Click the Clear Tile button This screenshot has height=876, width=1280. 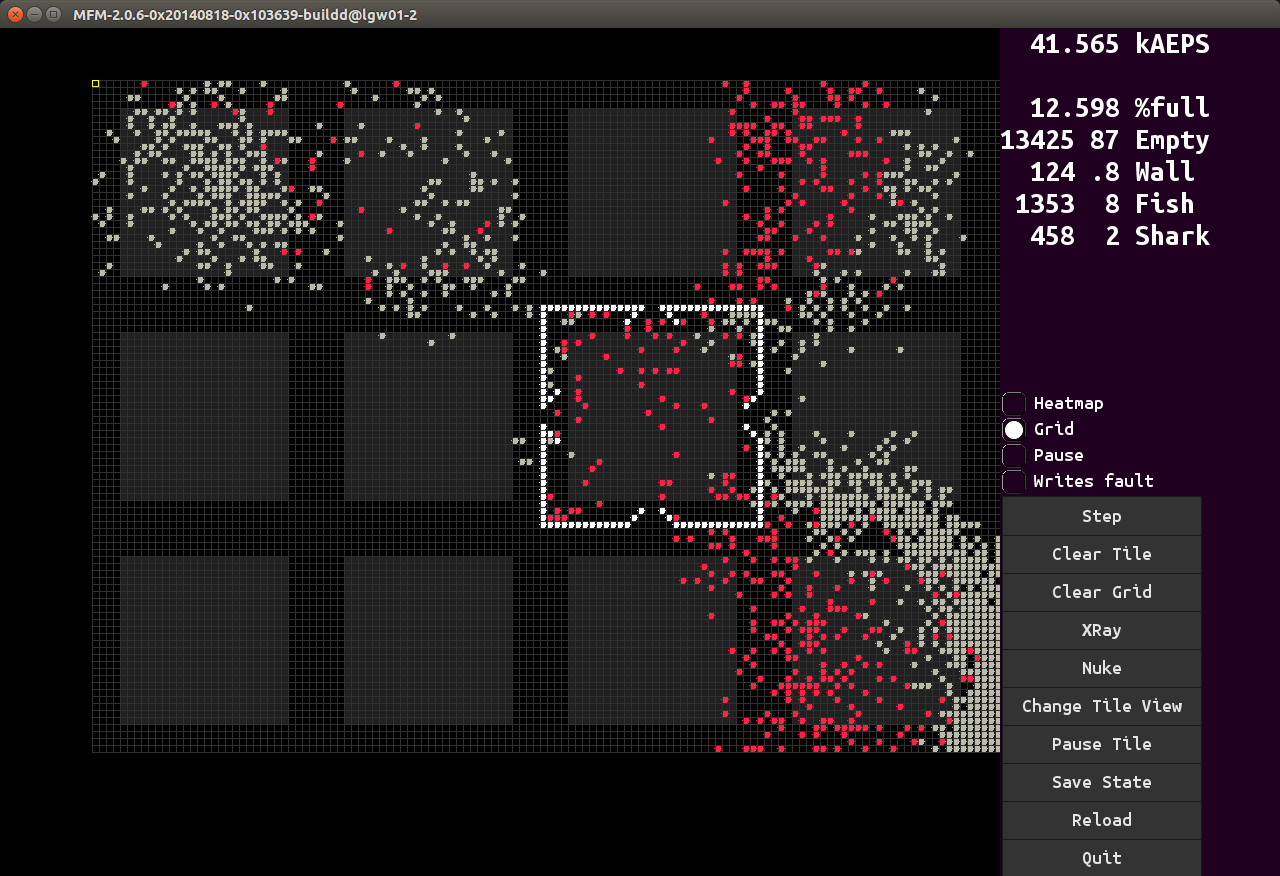pyautogui.click(x=1101, y=554)
